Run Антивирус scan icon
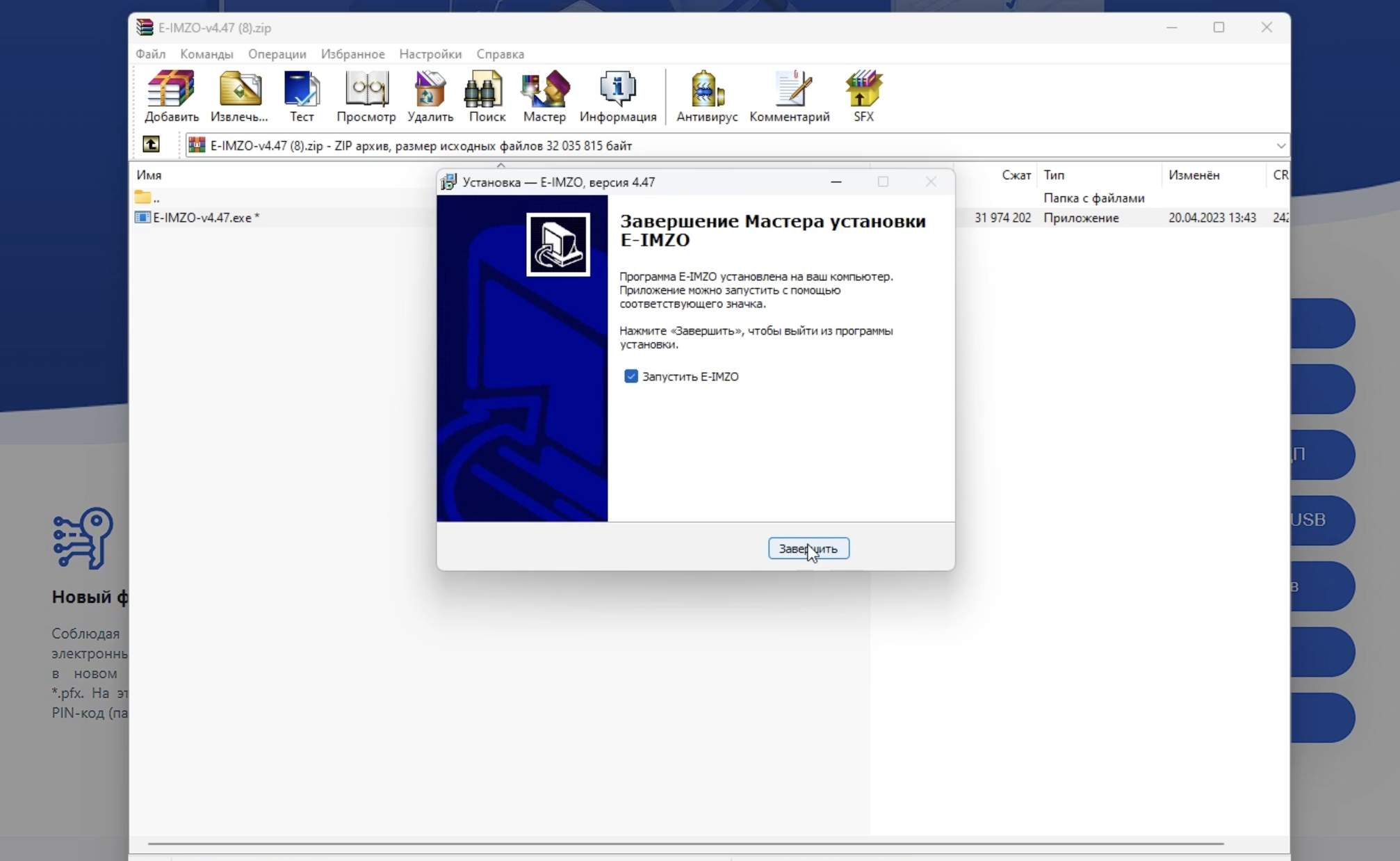This screenshot has width=1400, height=861. click(x=707, y=96)
